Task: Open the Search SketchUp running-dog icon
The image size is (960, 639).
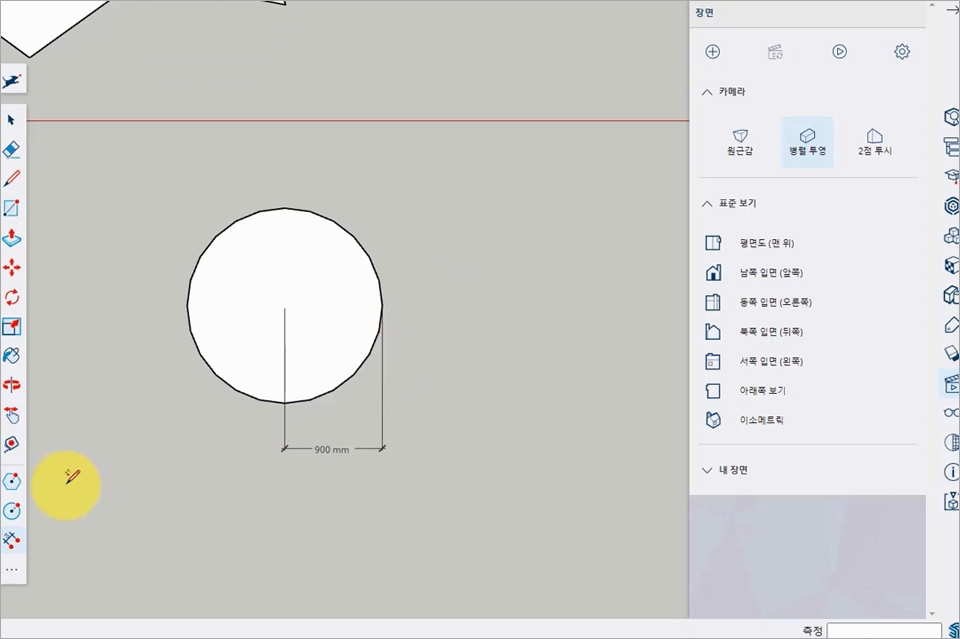Action: click(12, 80)
